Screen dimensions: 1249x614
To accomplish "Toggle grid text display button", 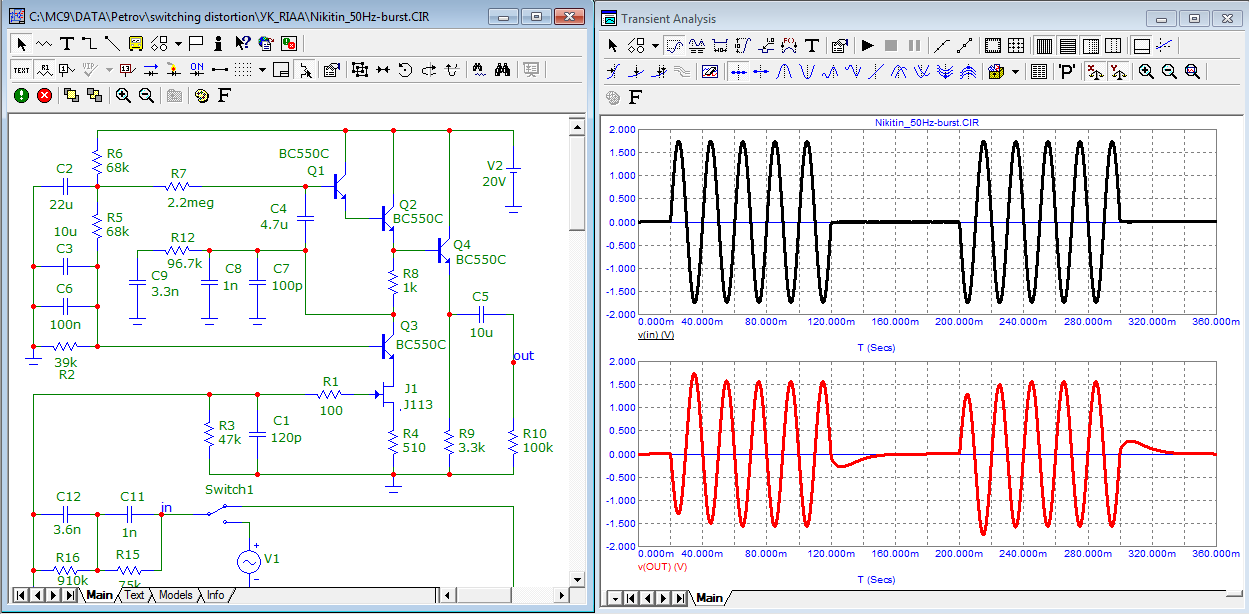I will (x=21, y=69).
